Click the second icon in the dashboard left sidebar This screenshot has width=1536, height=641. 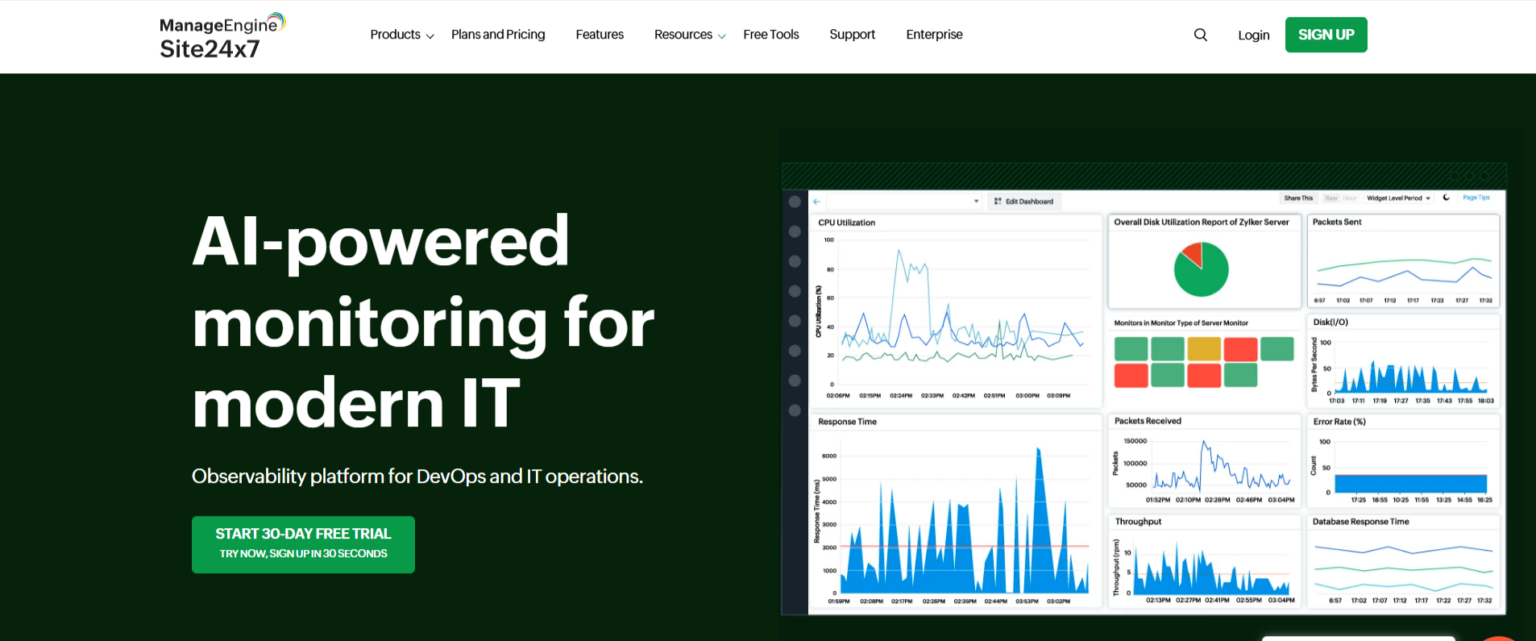tap(796, 232)
